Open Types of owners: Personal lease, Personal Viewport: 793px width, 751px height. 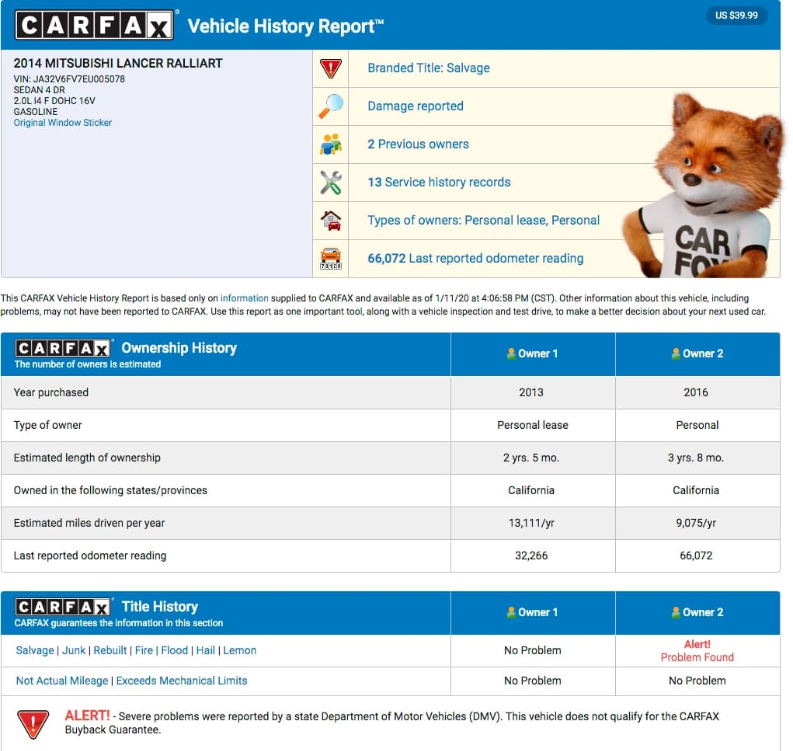click(x=483, y=220)
